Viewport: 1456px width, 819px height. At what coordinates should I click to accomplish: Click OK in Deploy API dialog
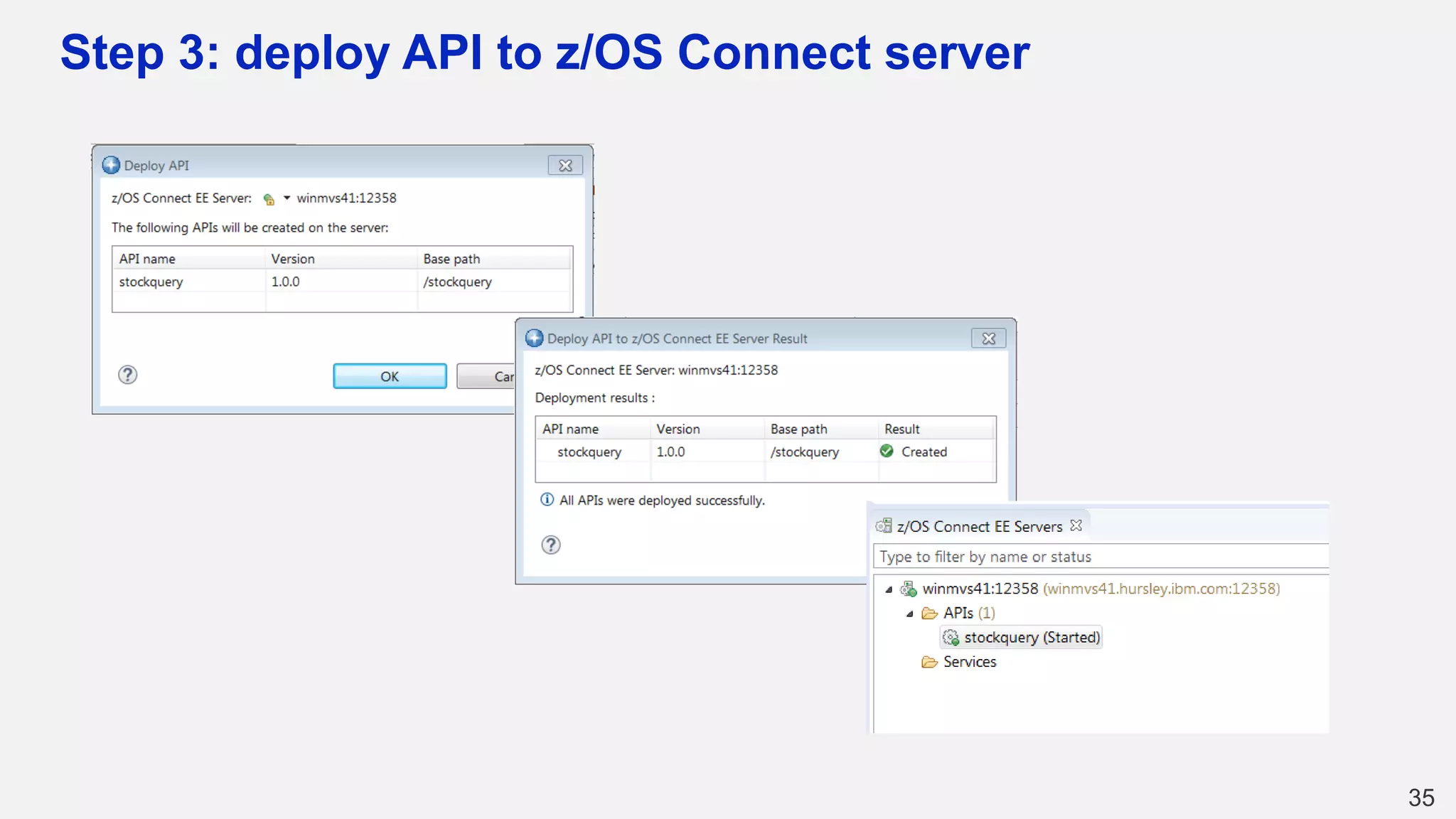390,376
